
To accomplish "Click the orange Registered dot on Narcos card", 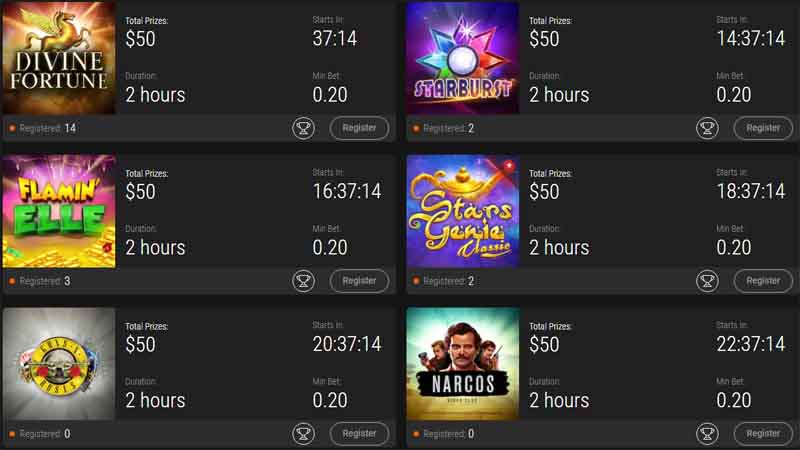I will point(416,434).
